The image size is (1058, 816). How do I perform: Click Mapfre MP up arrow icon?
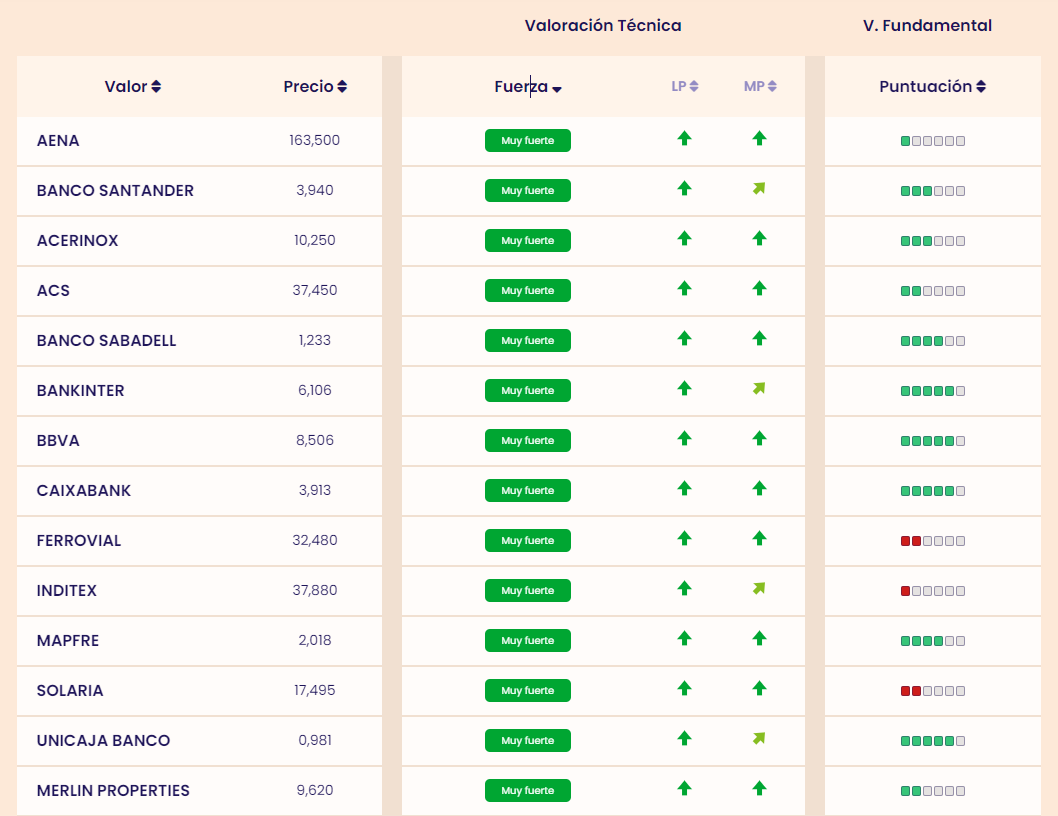[x=759, y=638]
